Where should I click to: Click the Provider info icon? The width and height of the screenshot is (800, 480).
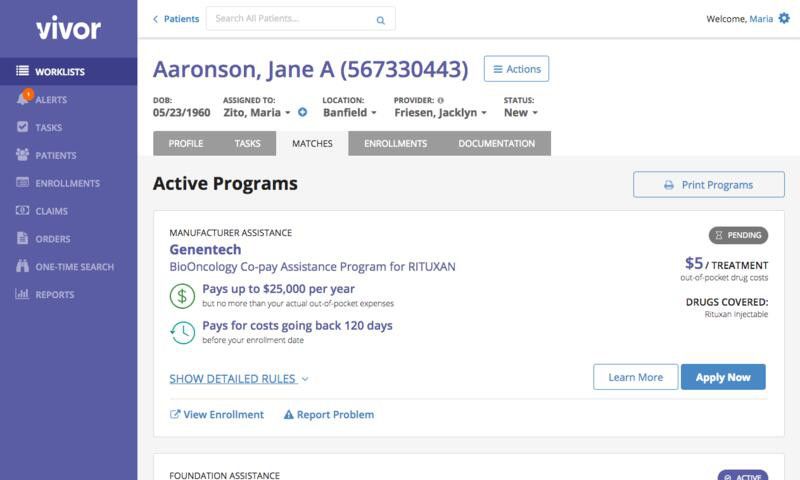pos(441,100)
